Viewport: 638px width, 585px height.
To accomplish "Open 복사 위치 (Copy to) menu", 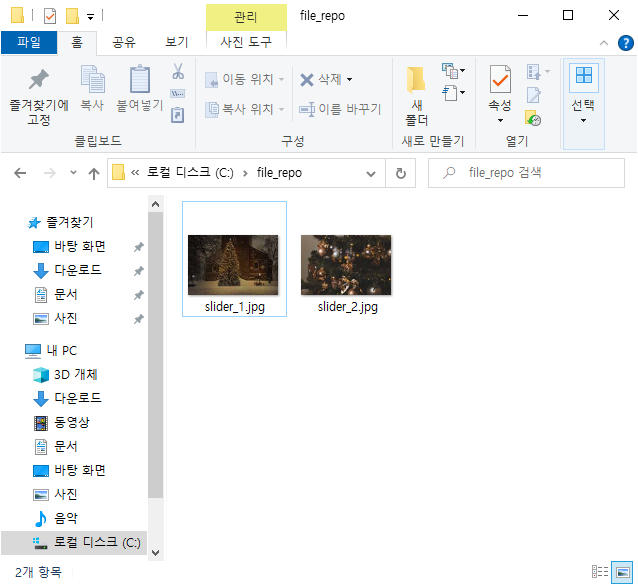I will point(244,109).
